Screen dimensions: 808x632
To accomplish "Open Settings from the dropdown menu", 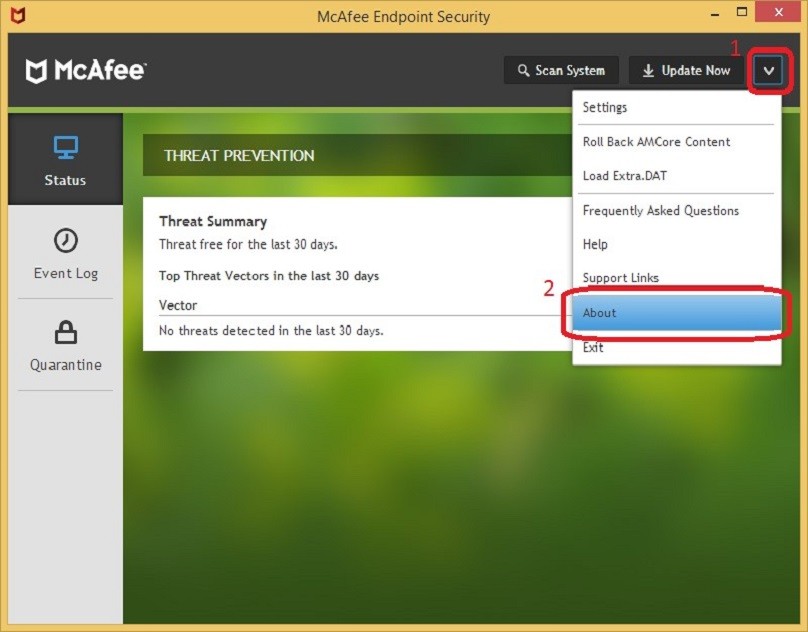I will click(x=677, y=108).
